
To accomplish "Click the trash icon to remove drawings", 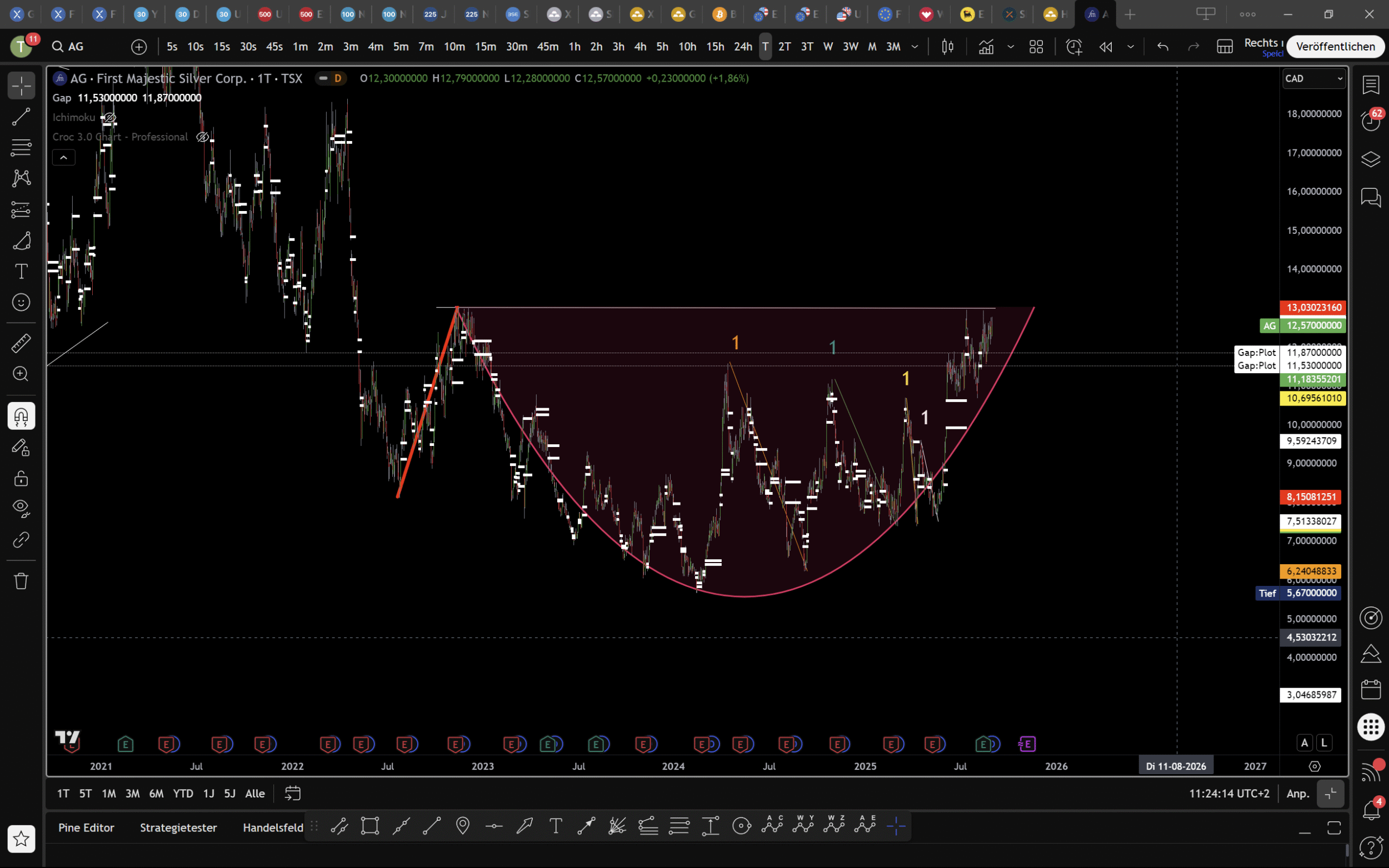I will click(x=21, y=581).
